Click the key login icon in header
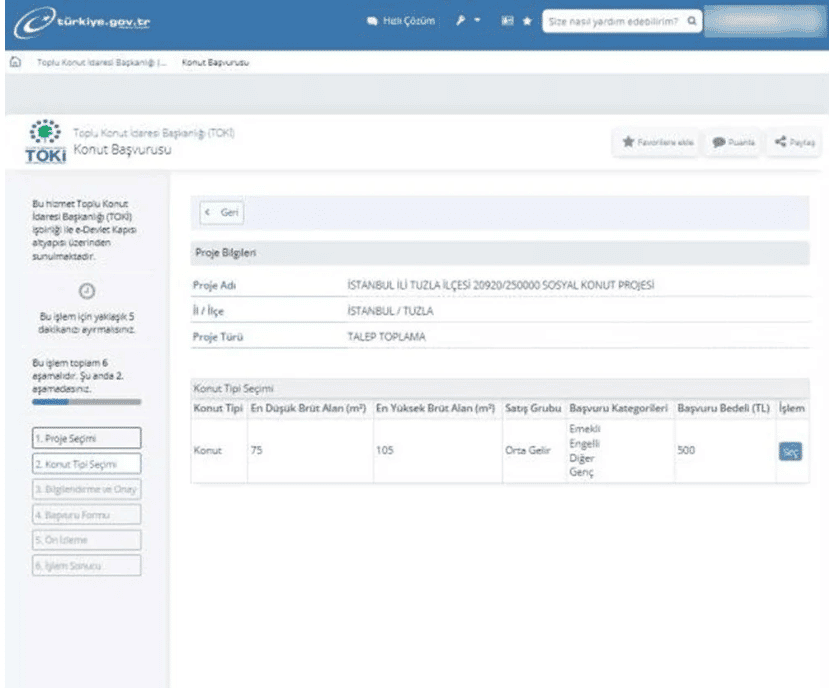 [x=460, y=21]
